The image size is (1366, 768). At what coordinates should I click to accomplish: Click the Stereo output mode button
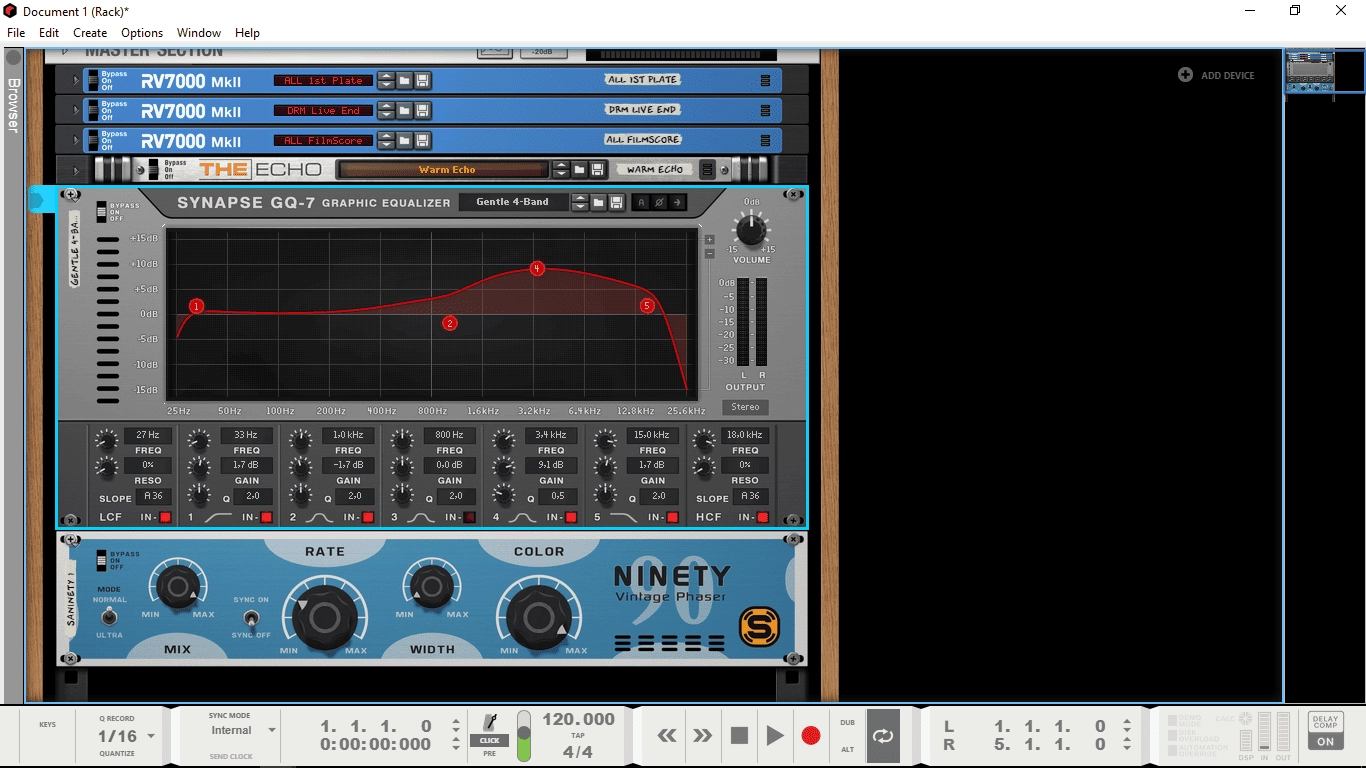(x=745, y=407)
